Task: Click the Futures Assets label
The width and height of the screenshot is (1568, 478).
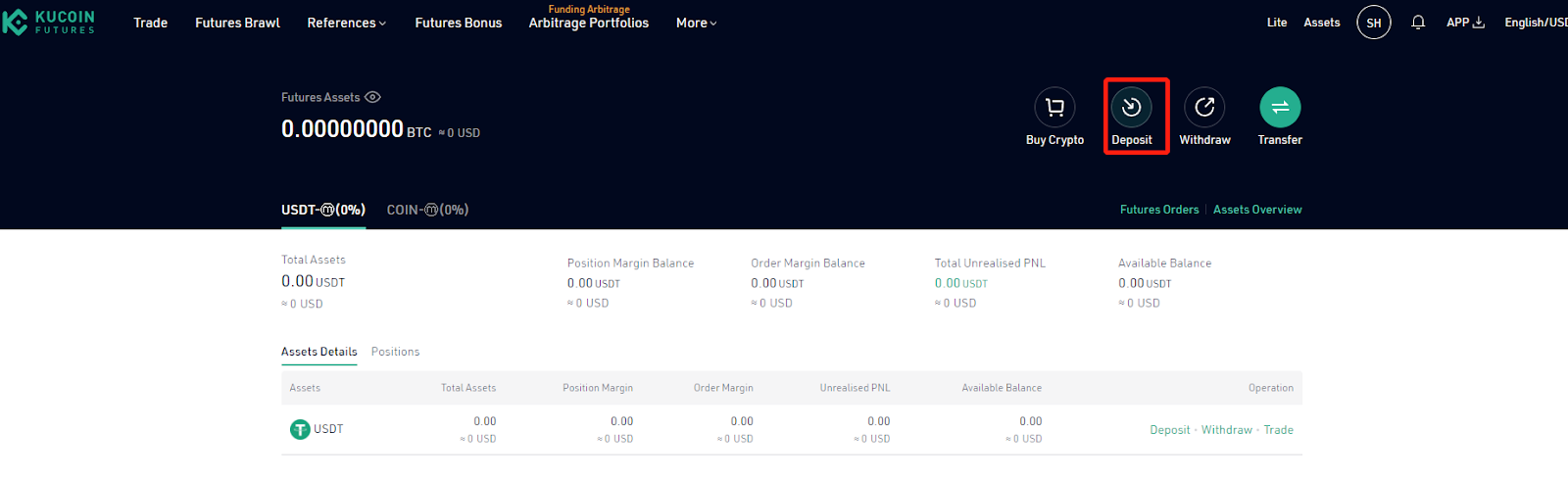Action: point(320,97)
